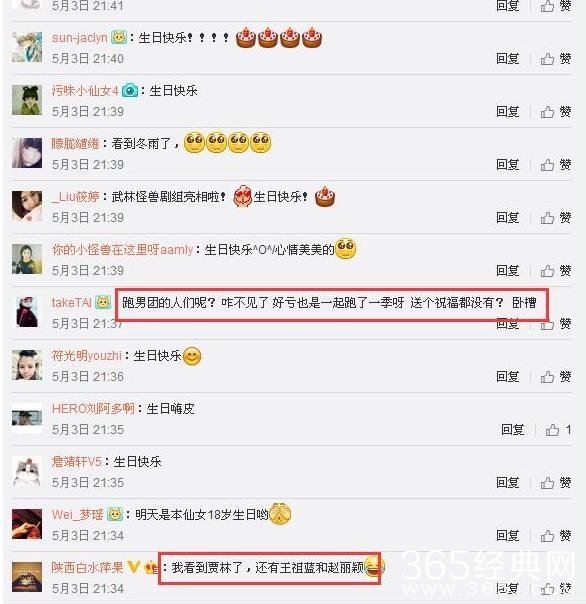Click the verified V badge of 陕西白水苹果
This screenshot has height=604, width=586.
coord(133,567)
